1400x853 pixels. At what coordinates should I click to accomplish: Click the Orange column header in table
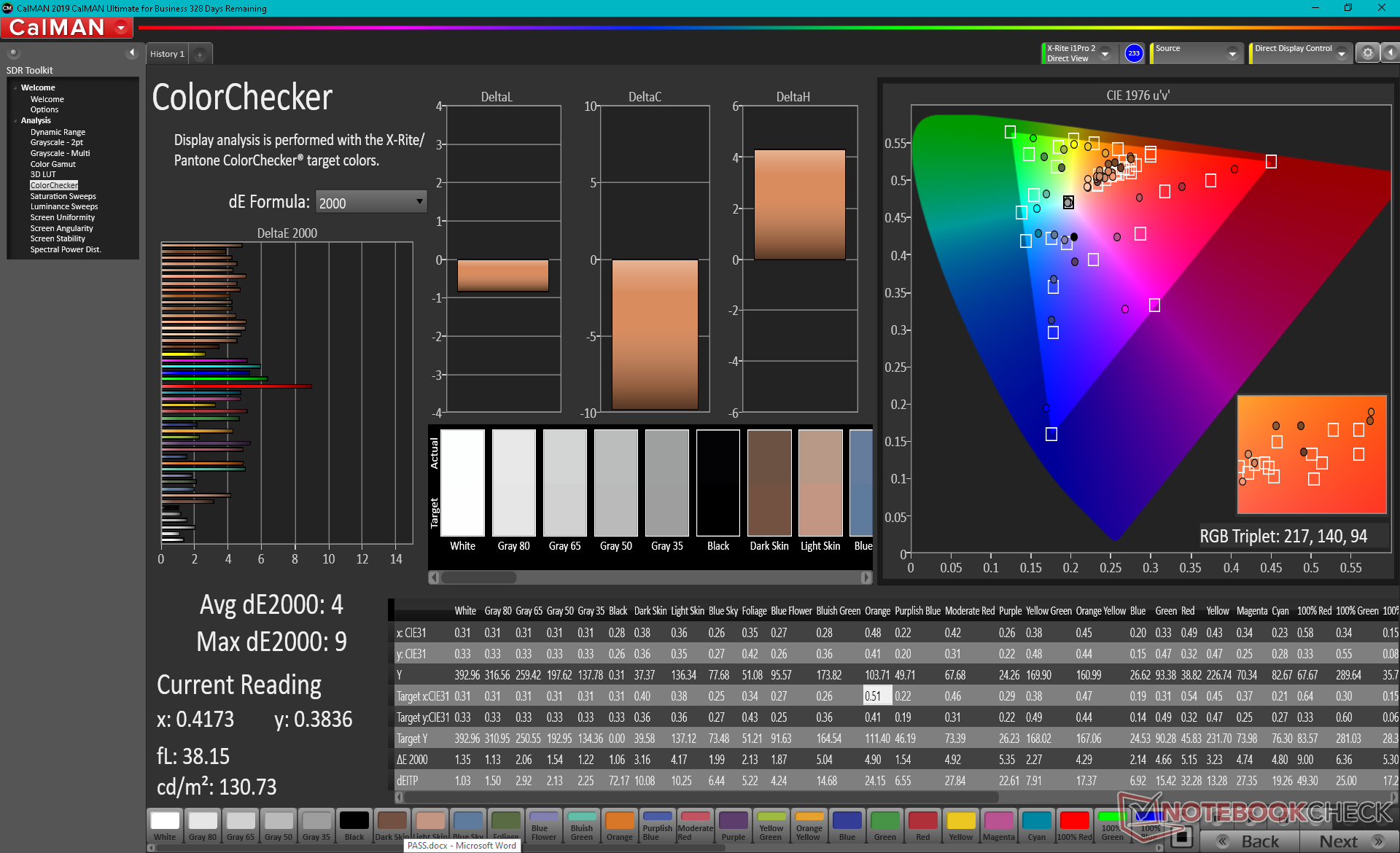tap(877, 611)
